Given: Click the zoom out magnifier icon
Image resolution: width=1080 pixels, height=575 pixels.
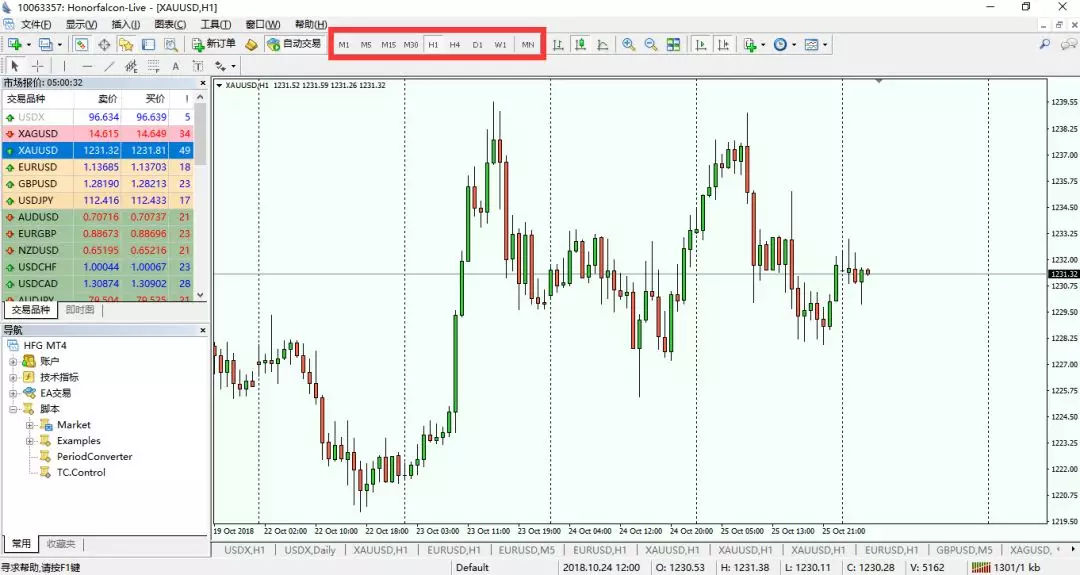Looking at the screenshot, I should click(651, 44).
